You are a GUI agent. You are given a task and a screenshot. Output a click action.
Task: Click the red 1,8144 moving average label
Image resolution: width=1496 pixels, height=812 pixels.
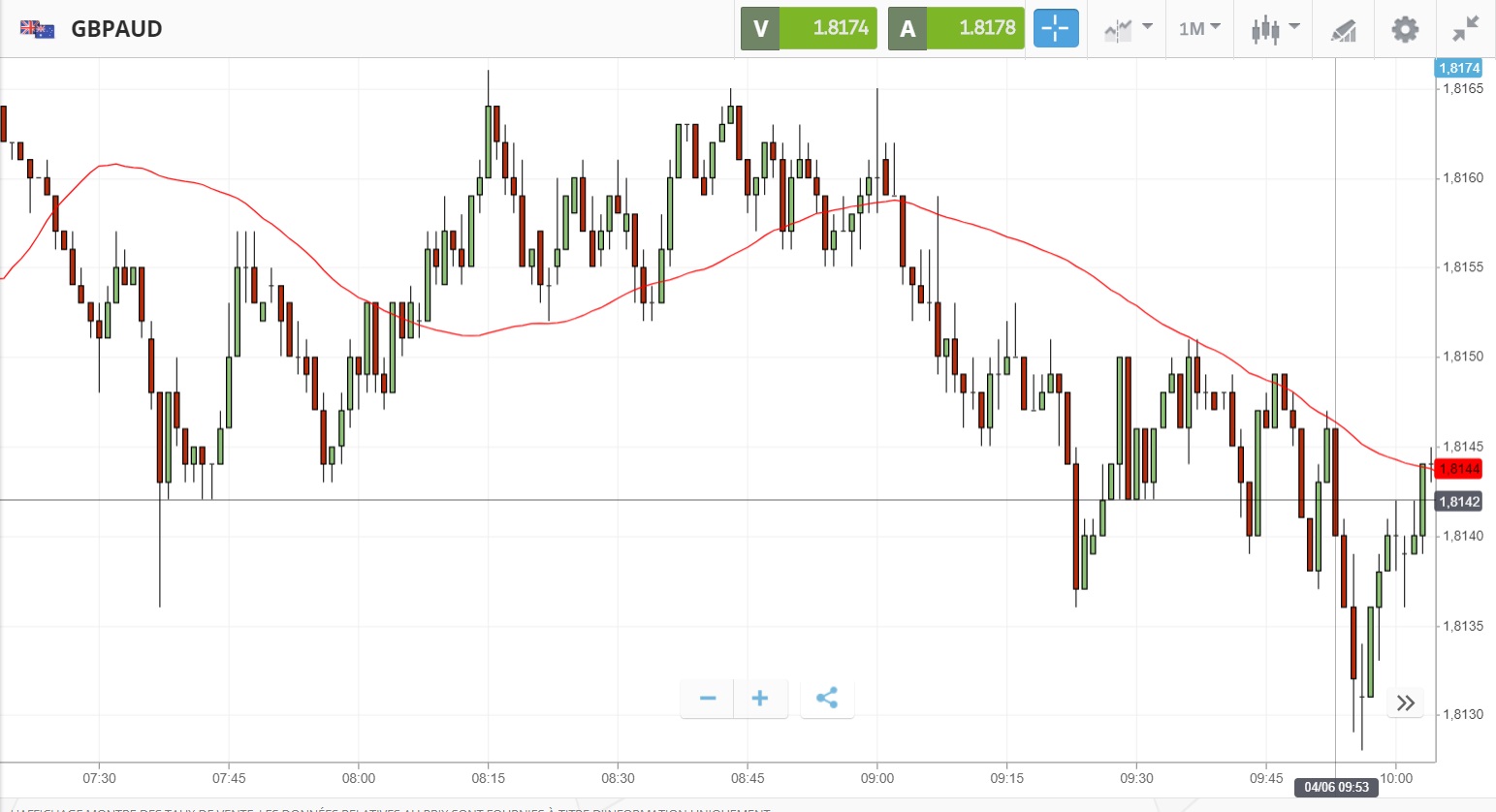pos(1459,469)
